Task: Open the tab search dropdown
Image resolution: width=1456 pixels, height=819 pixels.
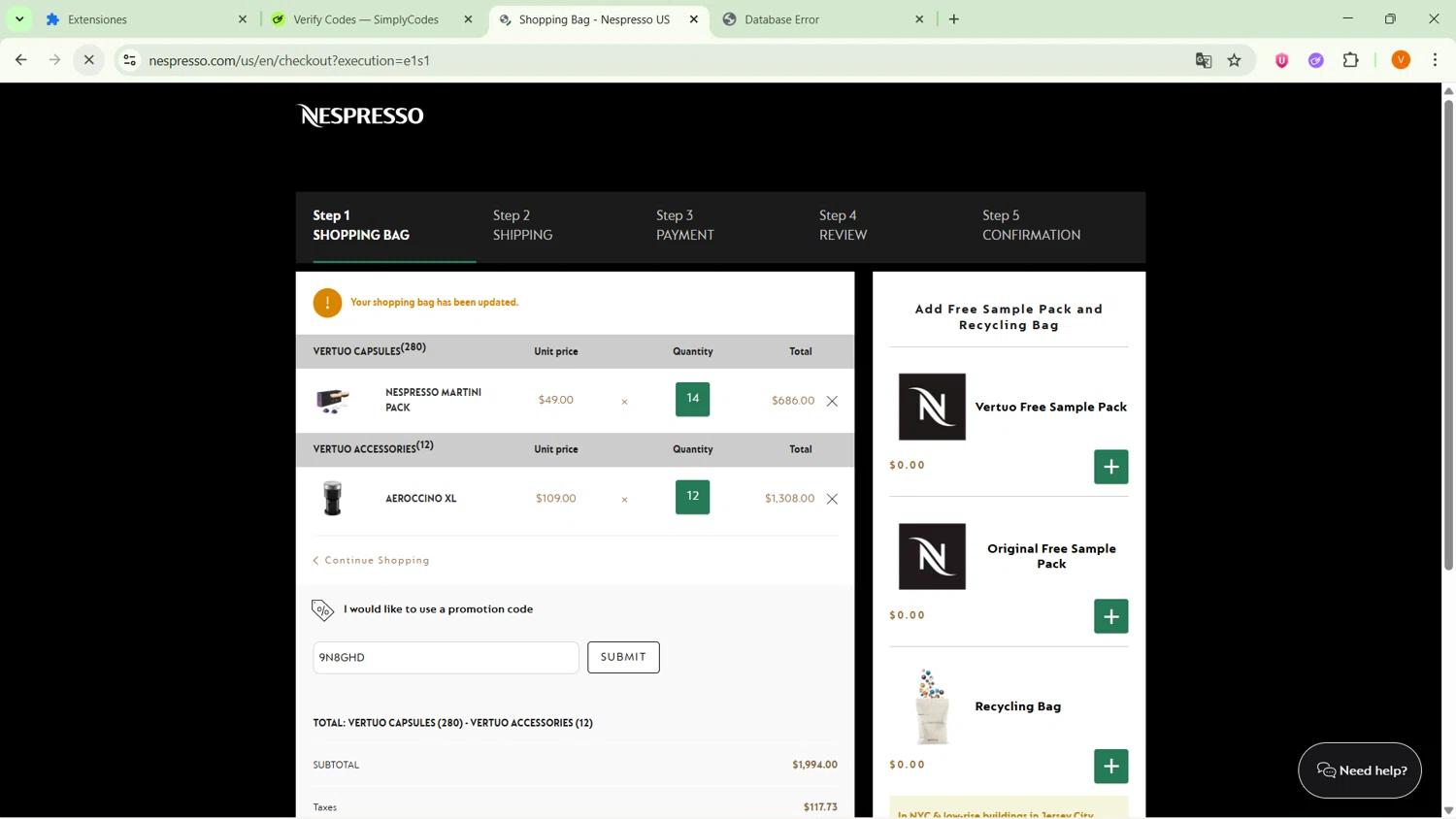Action: tap(19, 19)
